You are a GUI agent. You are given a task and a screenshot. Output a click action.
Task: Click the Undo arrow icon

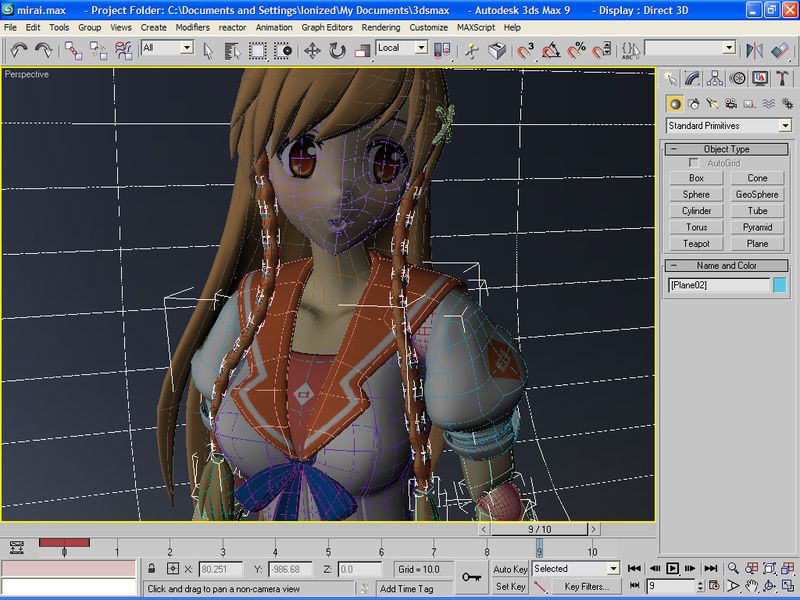tap(19, 49)
